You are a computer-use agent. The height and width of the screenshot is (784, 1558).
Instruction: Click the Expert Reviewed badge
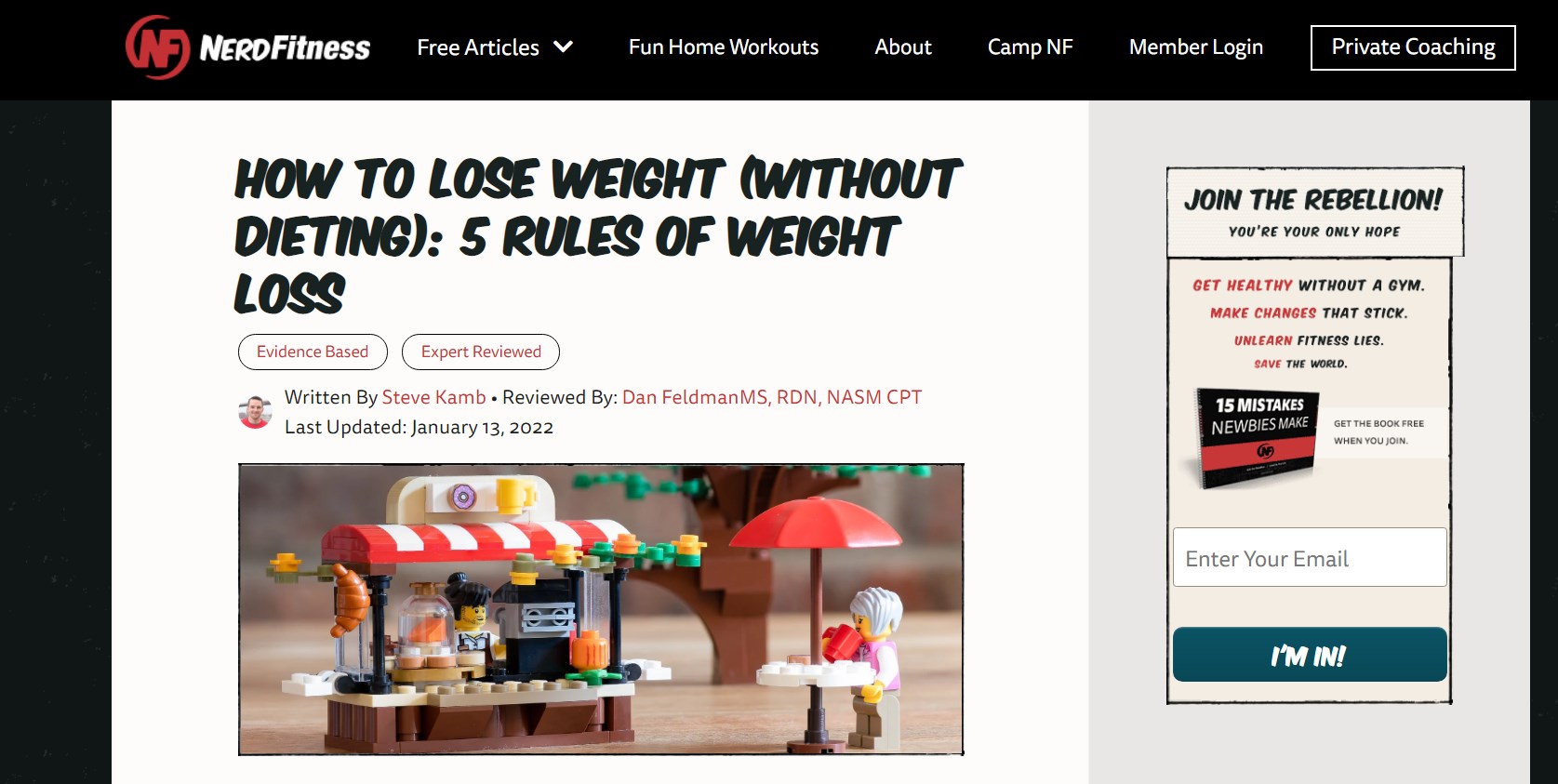[x=481, y=352]
